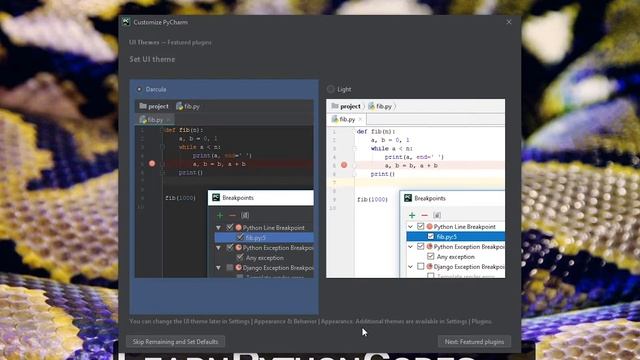The image size is (640, 360).
Task: Close the Customize PyCharm dialog
Action: 509,22
